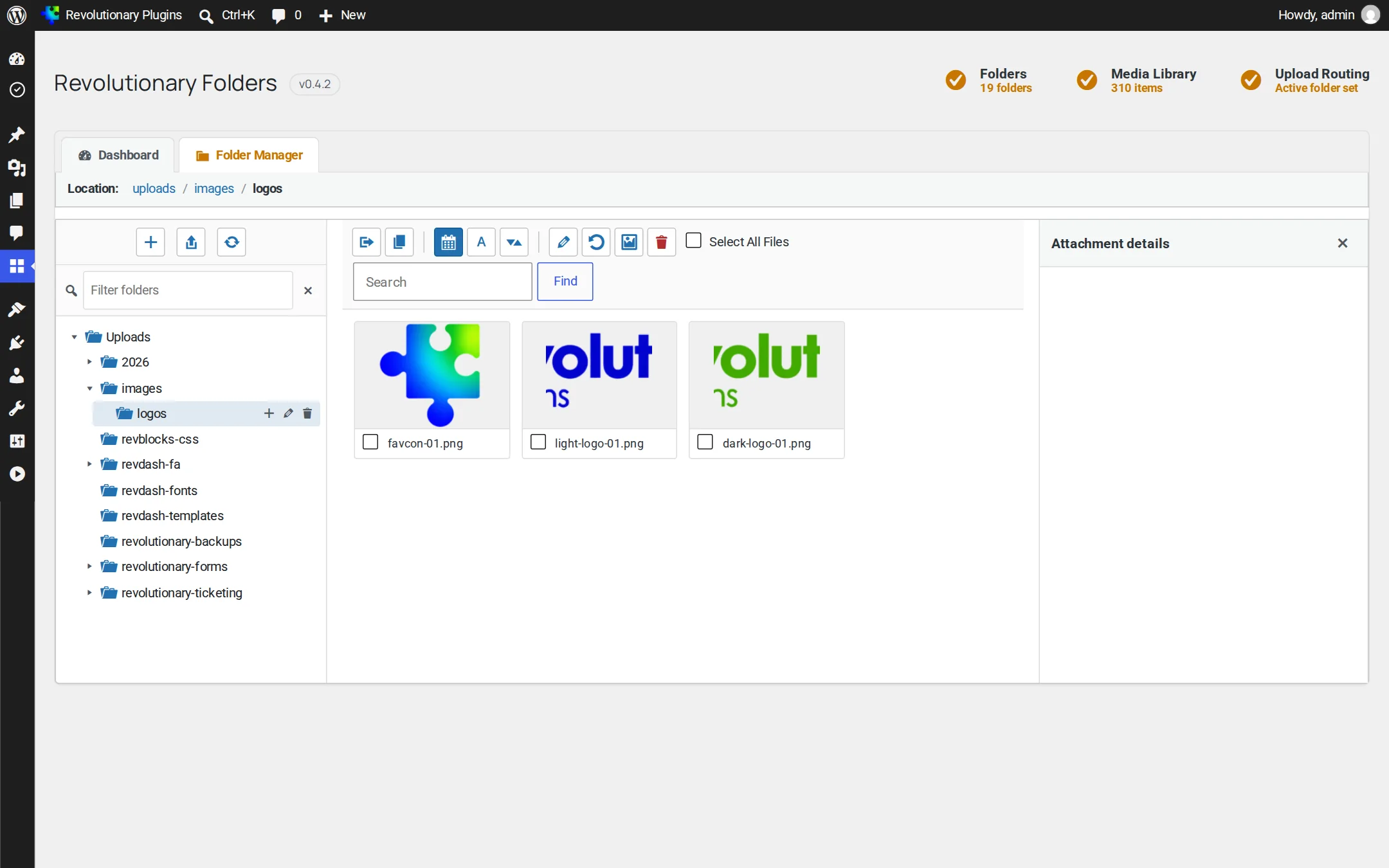Open the favcon-01.png thumbnail

[432, 375]
